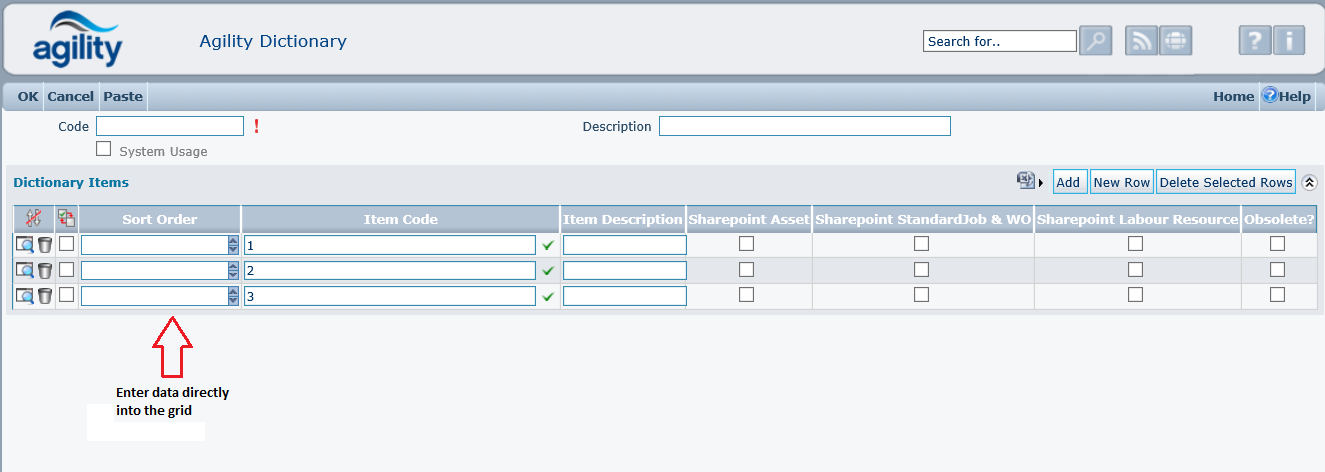Click the invert selection icon in grid header
1325x472 pixels.
tap(66, 219)
